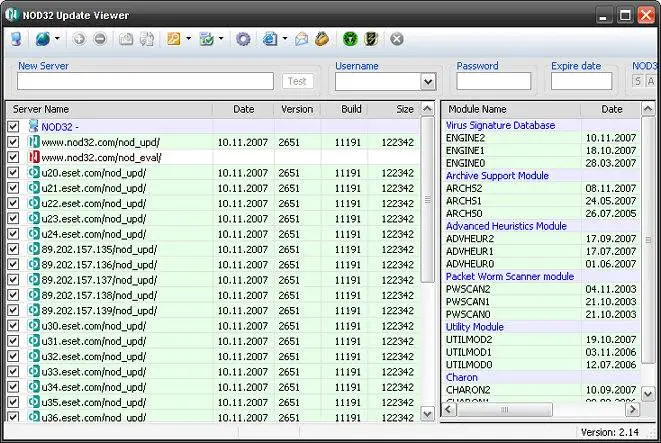This screenshot has height=443, width=661.
Task: Click the server list scroll-up arrow
Action: 427,109
